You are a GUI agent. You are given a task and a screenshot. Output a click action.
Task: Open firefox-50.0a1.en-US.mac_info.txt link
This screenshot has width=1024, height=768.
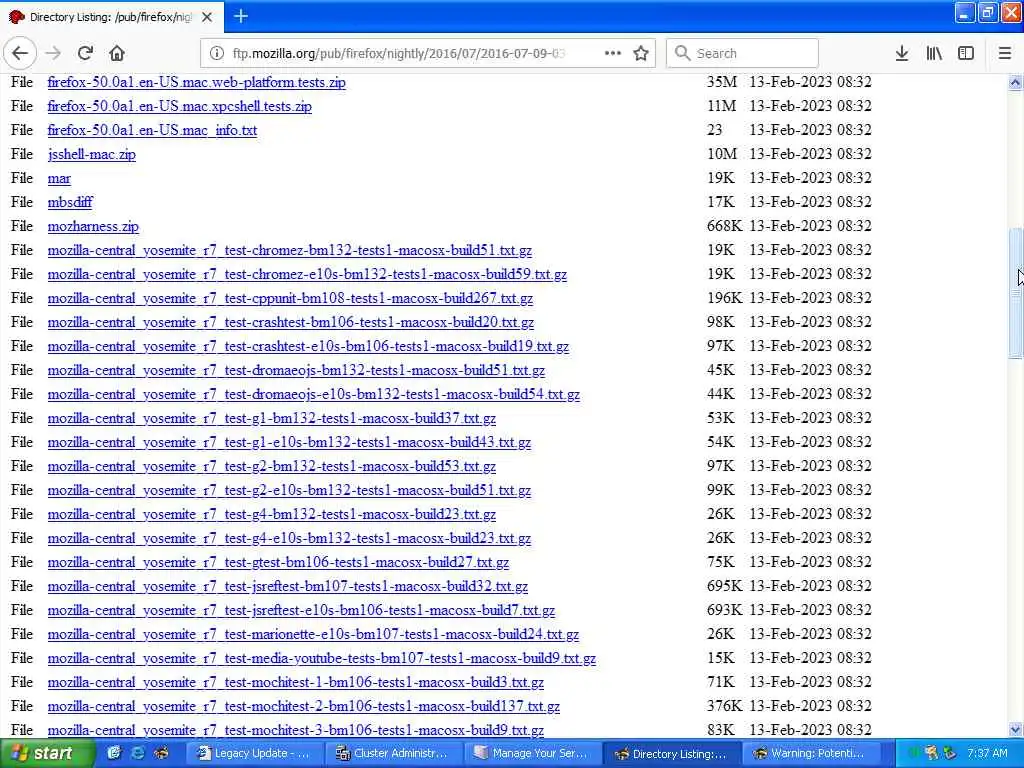(152, 131)
